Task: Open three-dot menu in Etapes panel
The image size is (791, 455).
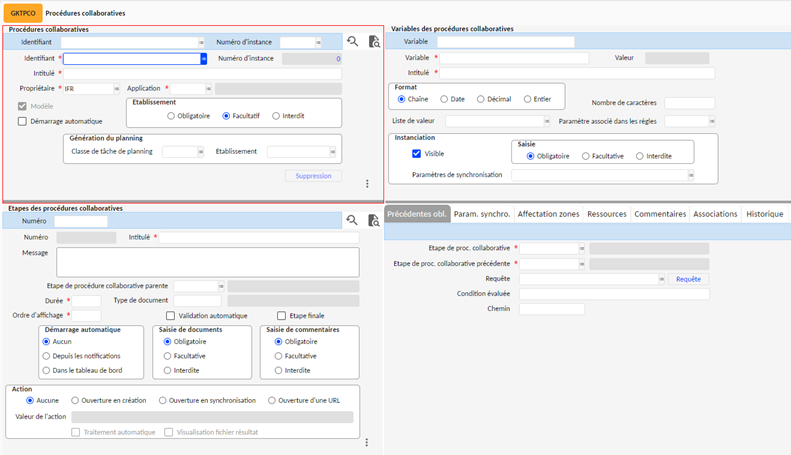Action: [367, 442]
